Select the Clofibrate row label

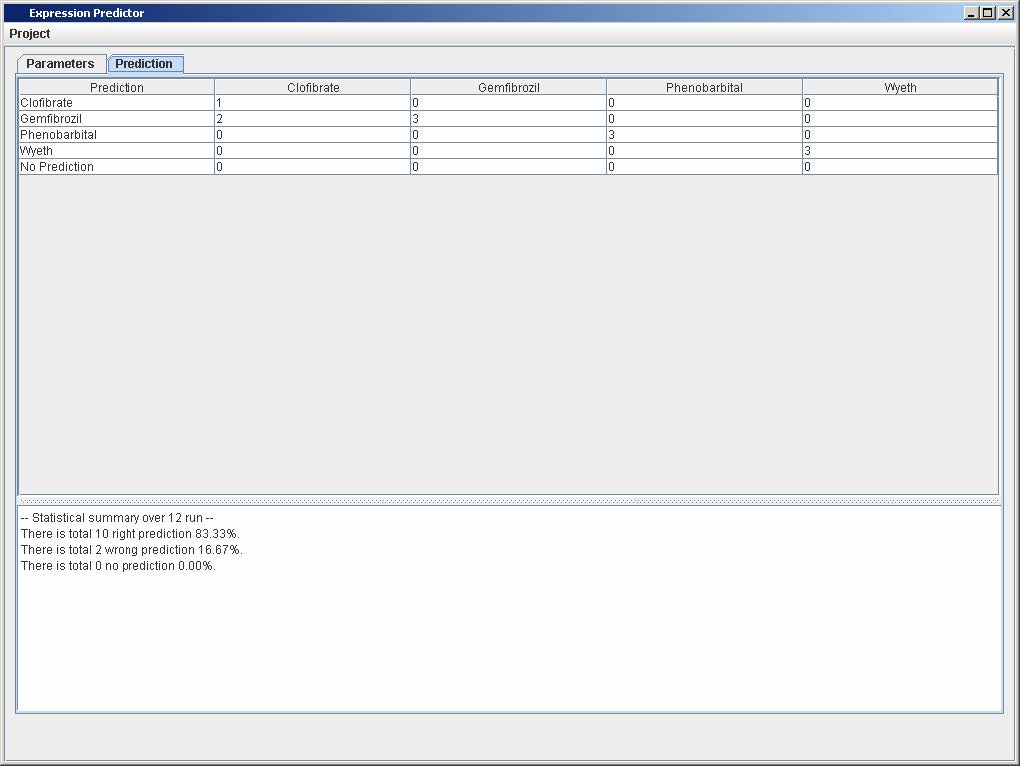pos(116,103)
